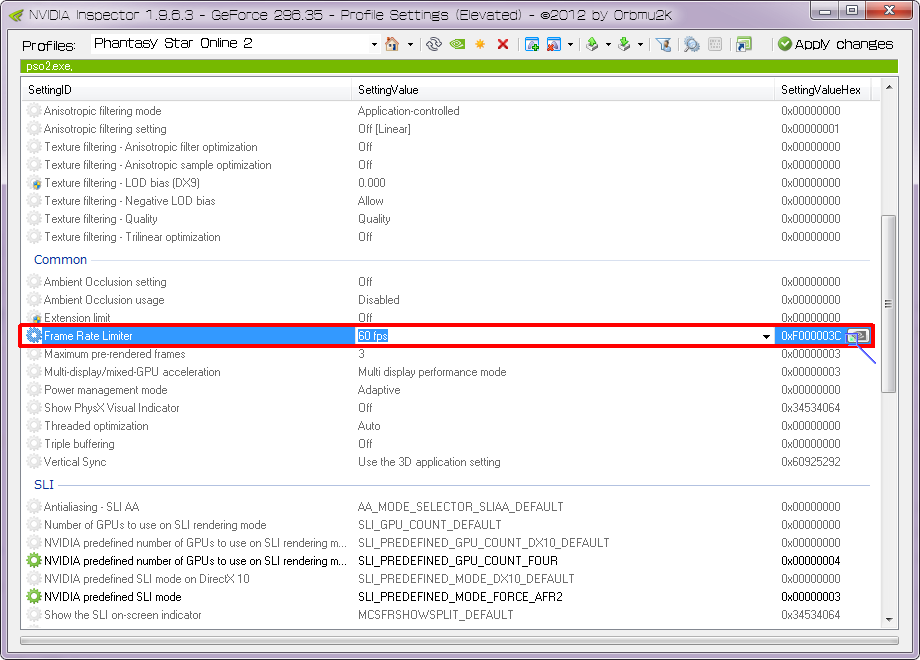Click the home icon to open the global profile
The height and width of the screenshot is (660, 920).
point(392,44)
